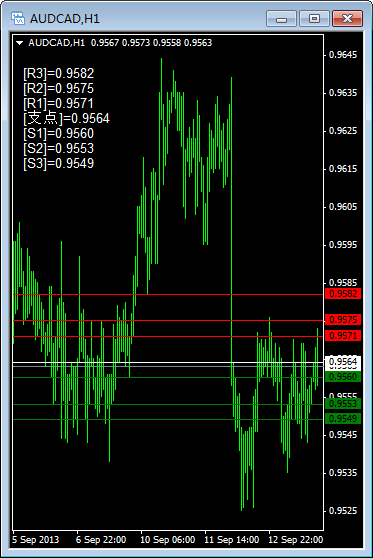373x558 pixels.
Task: Click the 6 Sep 22:00 time axis label
Action: (101, 539)
